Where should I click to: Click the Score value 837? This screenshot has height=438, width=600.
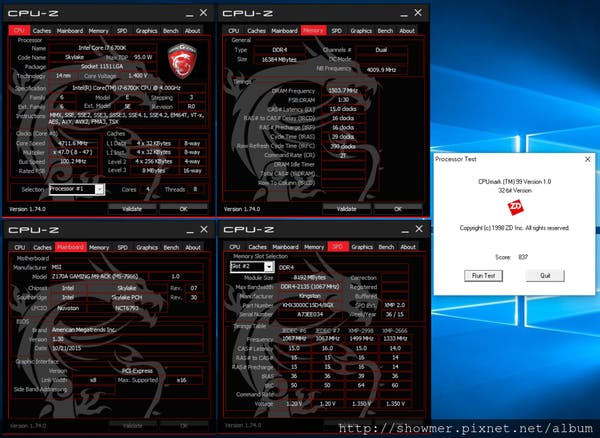pyautogui.click(x=523, y=257)
